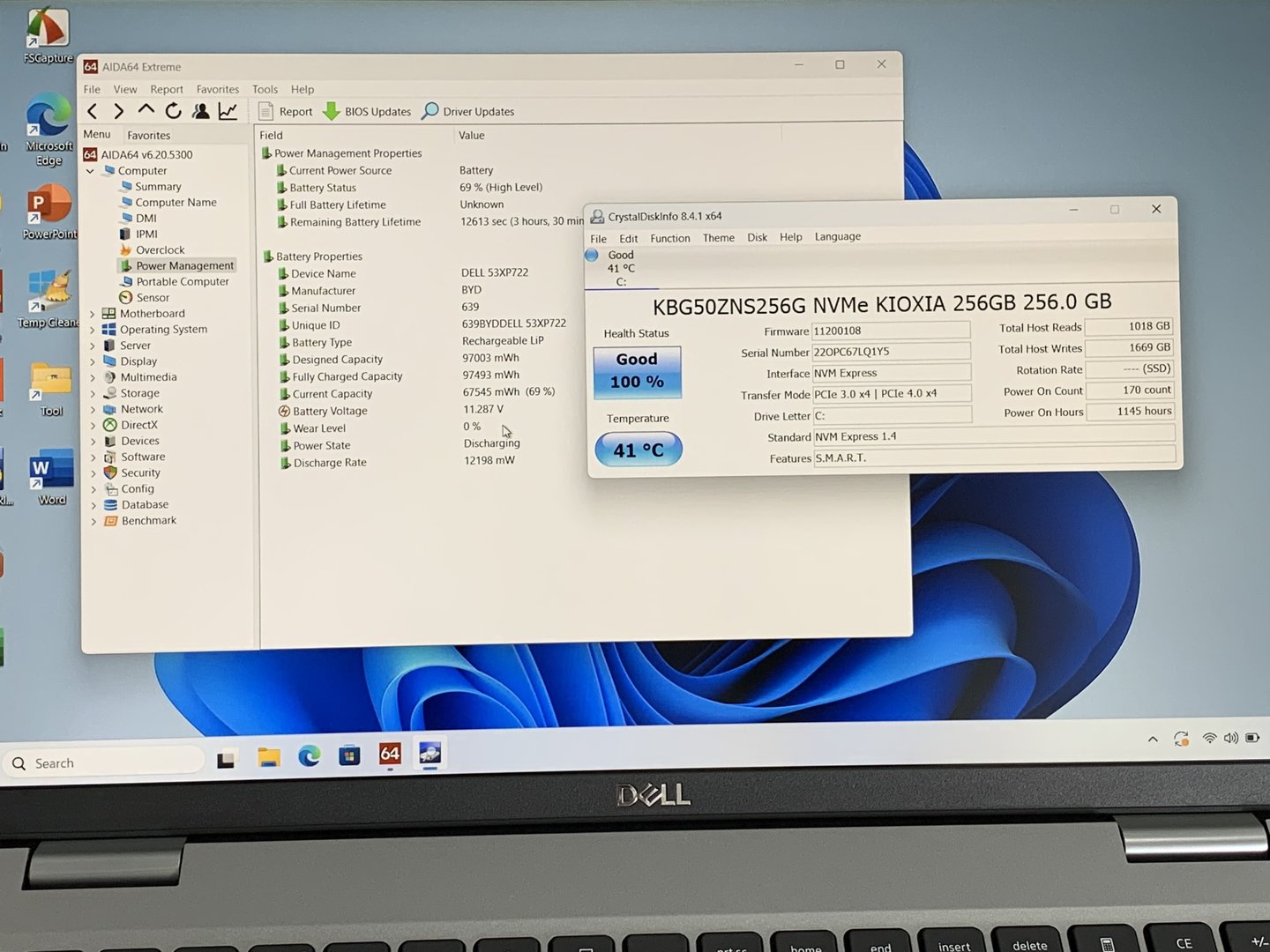Viewport: 1270px width, 952px height.
Task: Click the refresh icon in AIDA64 toolbar
Action: coord(174,111)
